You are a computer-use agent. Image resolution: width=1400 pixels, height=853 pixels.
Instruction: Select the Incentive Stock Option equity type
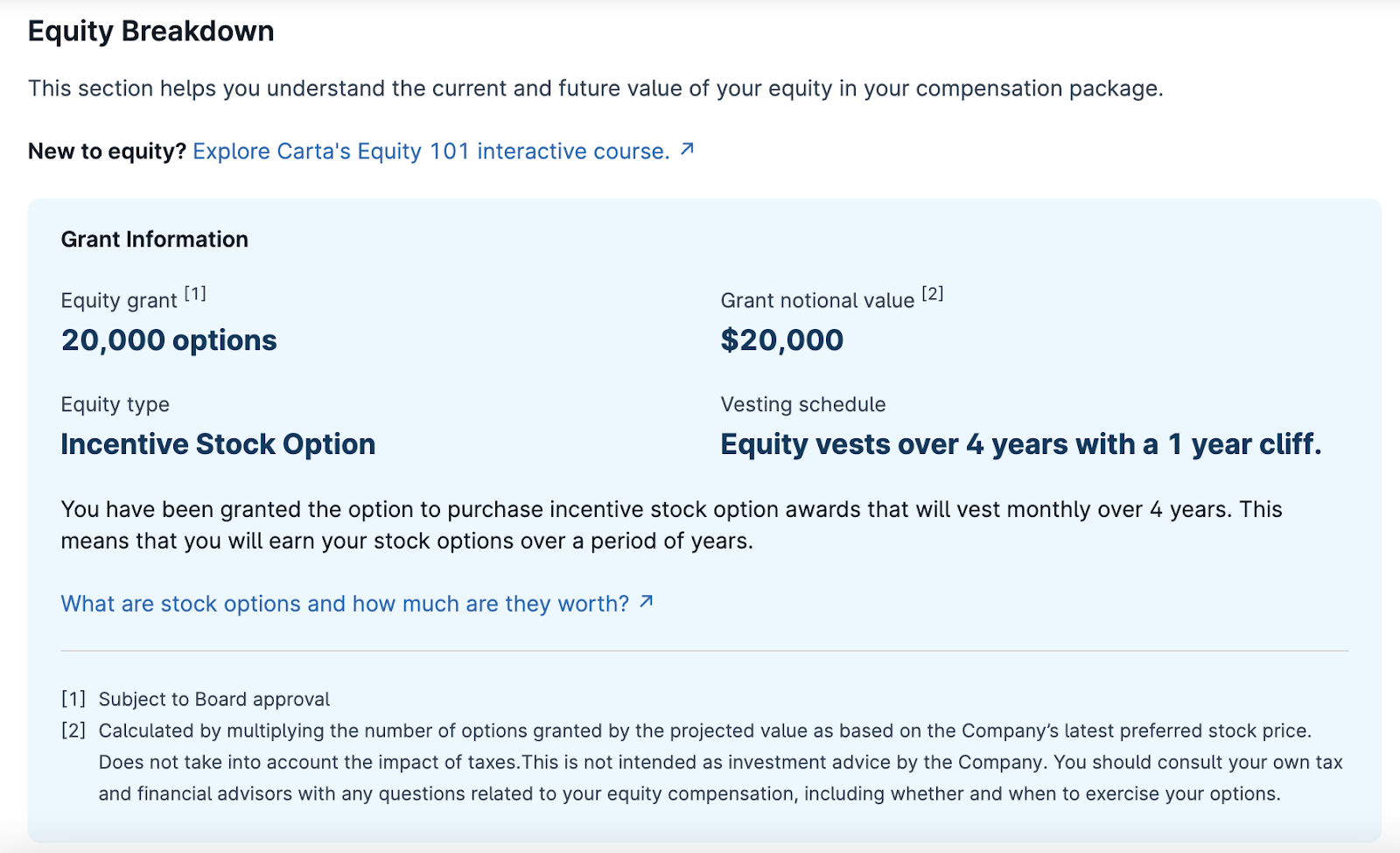point(217,444)
